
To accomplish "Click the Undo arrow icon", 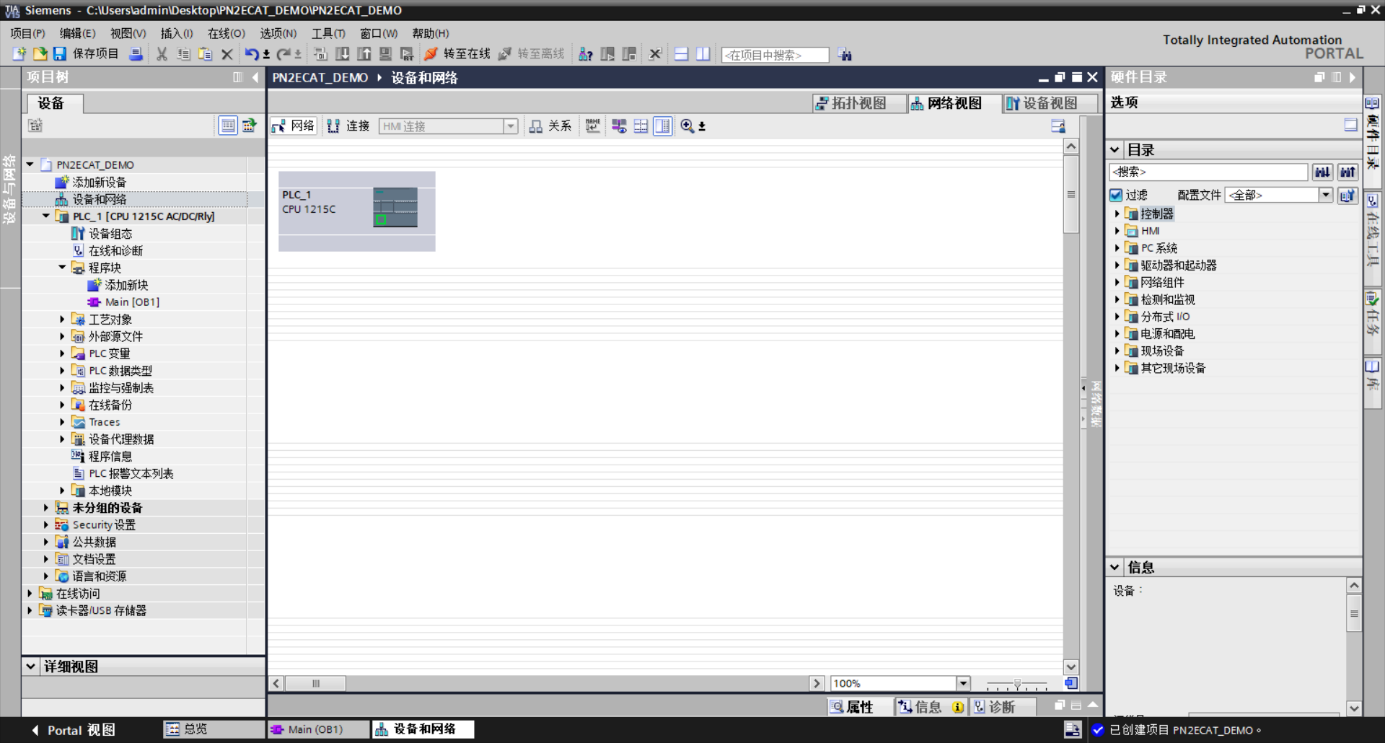I will click(252, 54).
